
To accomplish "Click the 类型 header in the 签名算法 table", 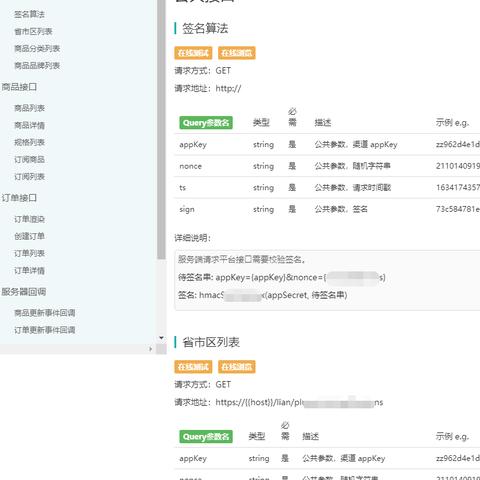I will tap(261, 123).
